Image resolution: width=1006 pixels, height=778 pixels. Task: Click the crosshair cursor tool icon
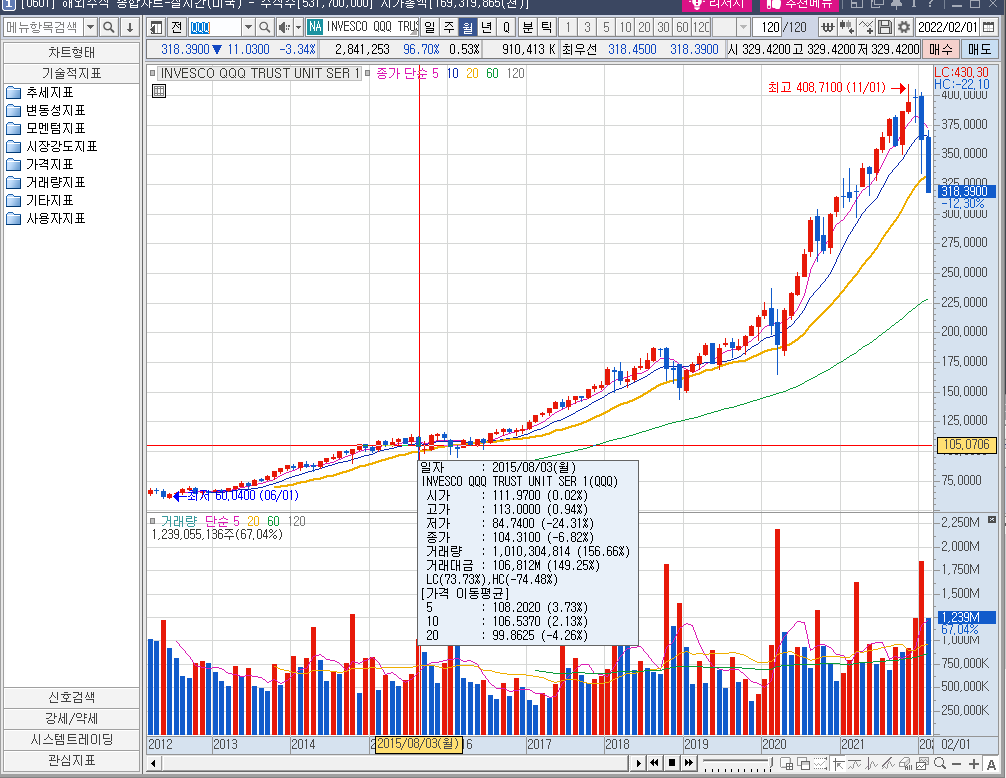(x=837, y=763)
